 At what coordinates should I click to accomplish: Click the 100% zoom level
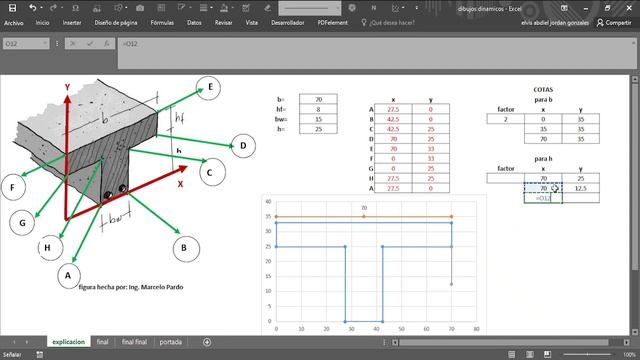[629, 354]
